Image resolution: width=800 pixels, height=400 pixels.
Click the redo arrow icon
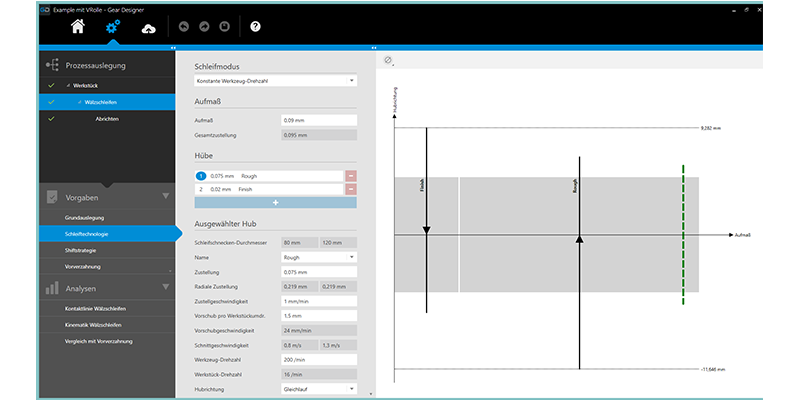click(x=204, y=27)
